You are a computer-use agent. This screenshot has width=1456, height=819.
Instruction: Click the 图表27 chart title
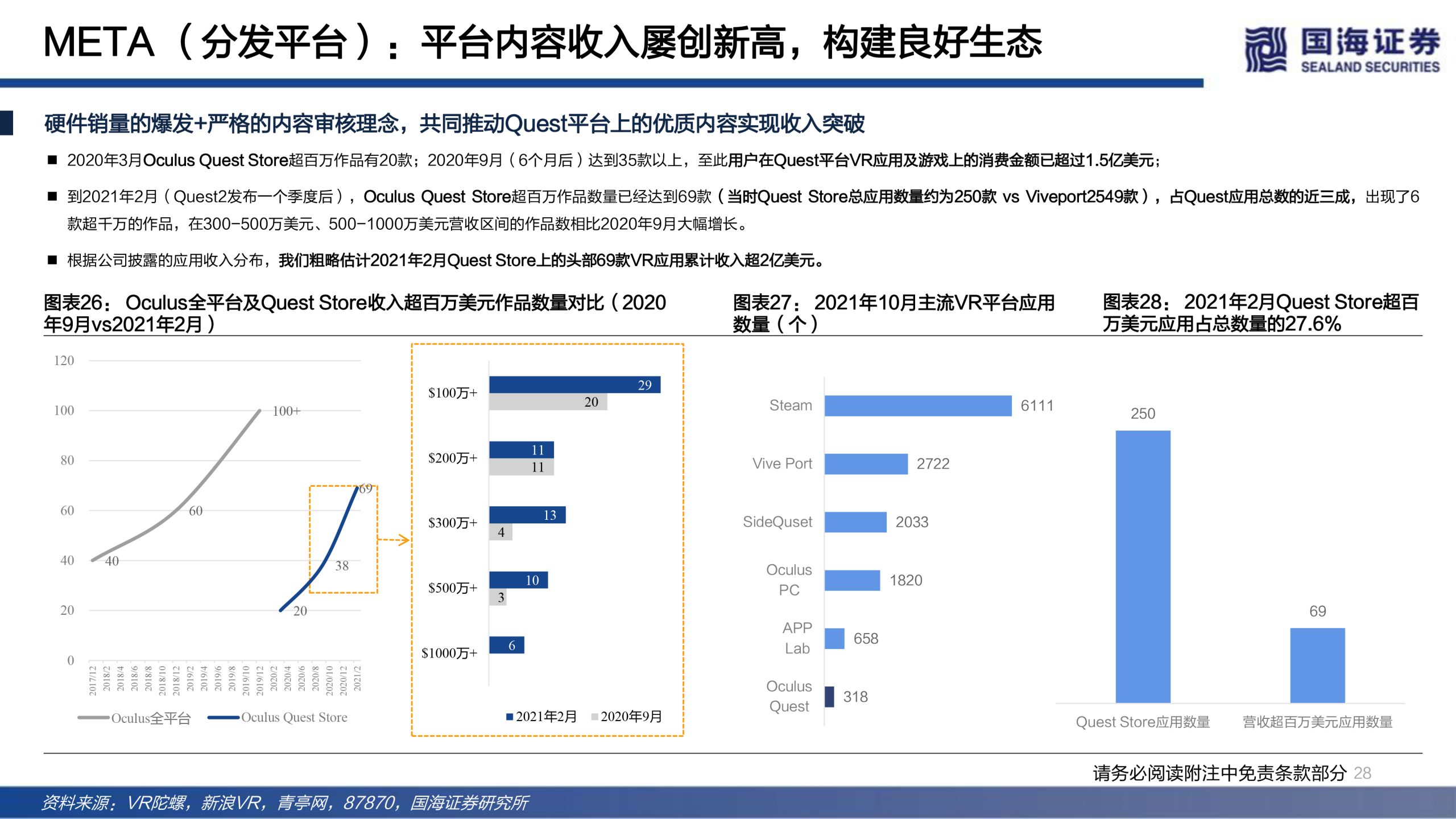pyautogui.click(x=894, y=313)
